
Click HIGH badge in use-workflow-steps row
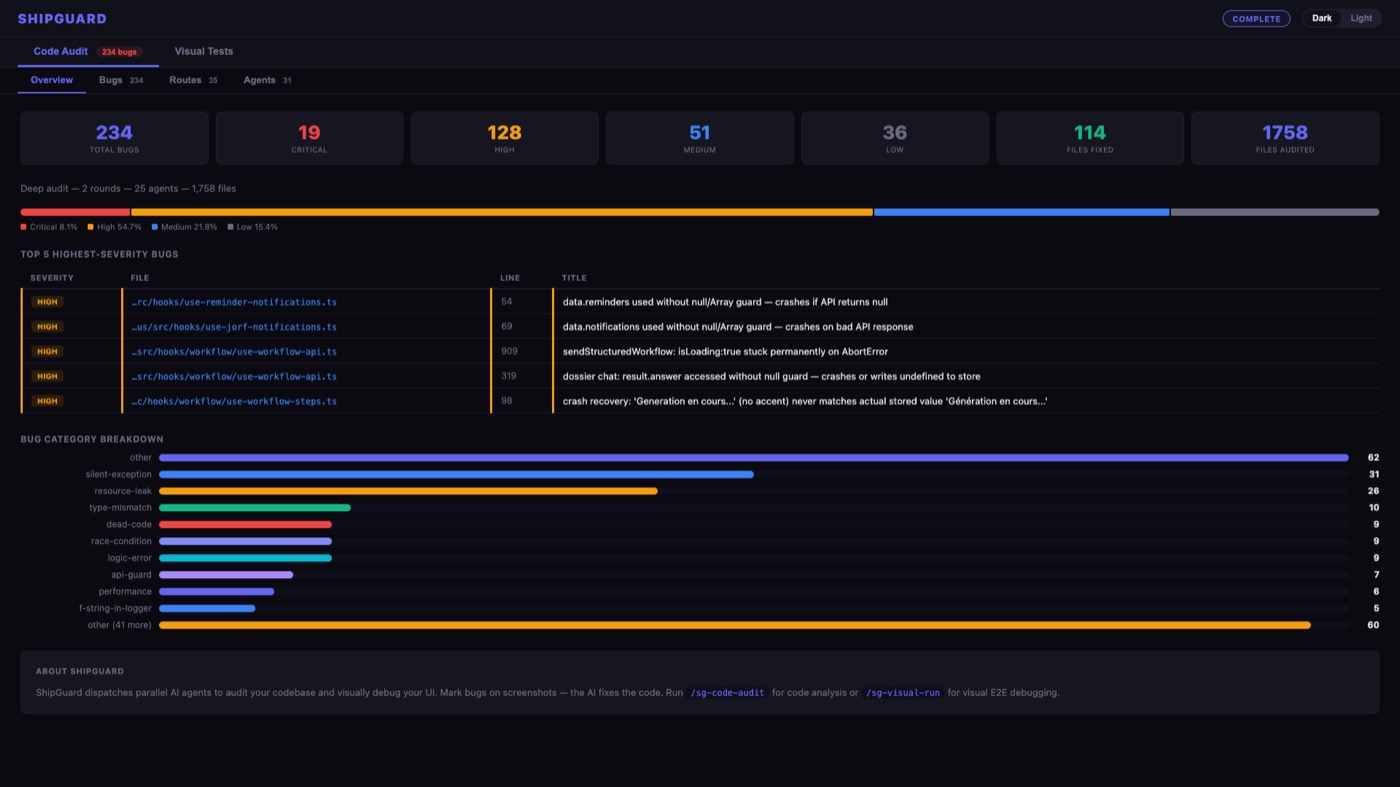click(47, 401)
